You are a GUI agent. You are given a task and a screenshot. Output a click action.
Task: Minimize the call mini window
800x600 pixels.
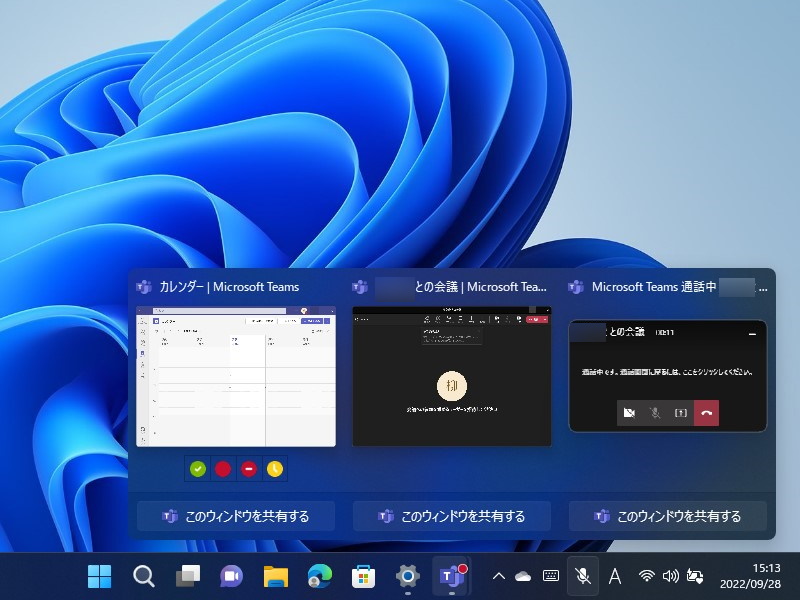point(752,333)
